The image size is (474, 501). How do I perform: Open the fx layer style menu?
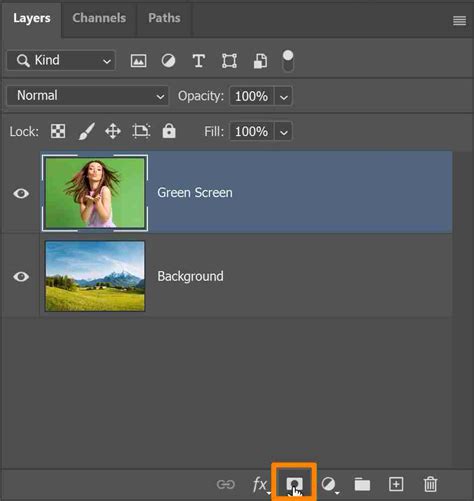[x=261, y=484]
